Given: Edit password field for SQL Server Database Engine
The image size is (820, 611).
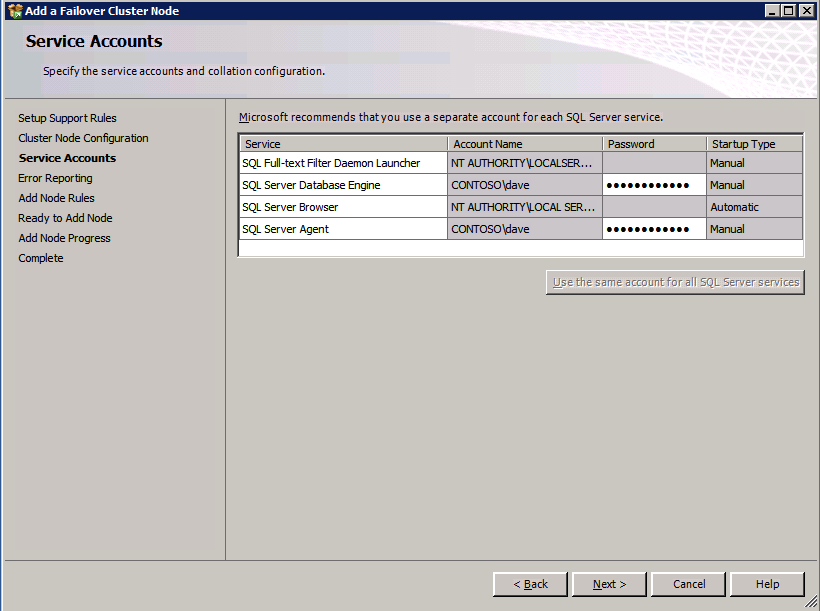Looking at the screenshot, I should [654, 185].
